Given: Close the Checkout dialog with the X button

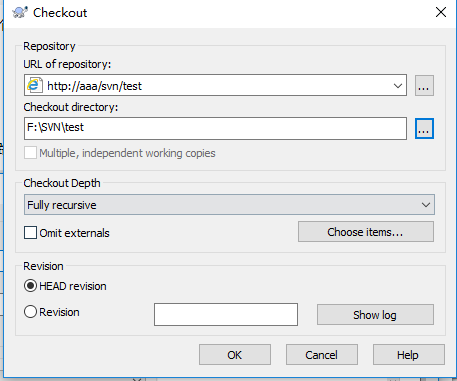Looking at the screenshot, I should (x=441, y=12).
